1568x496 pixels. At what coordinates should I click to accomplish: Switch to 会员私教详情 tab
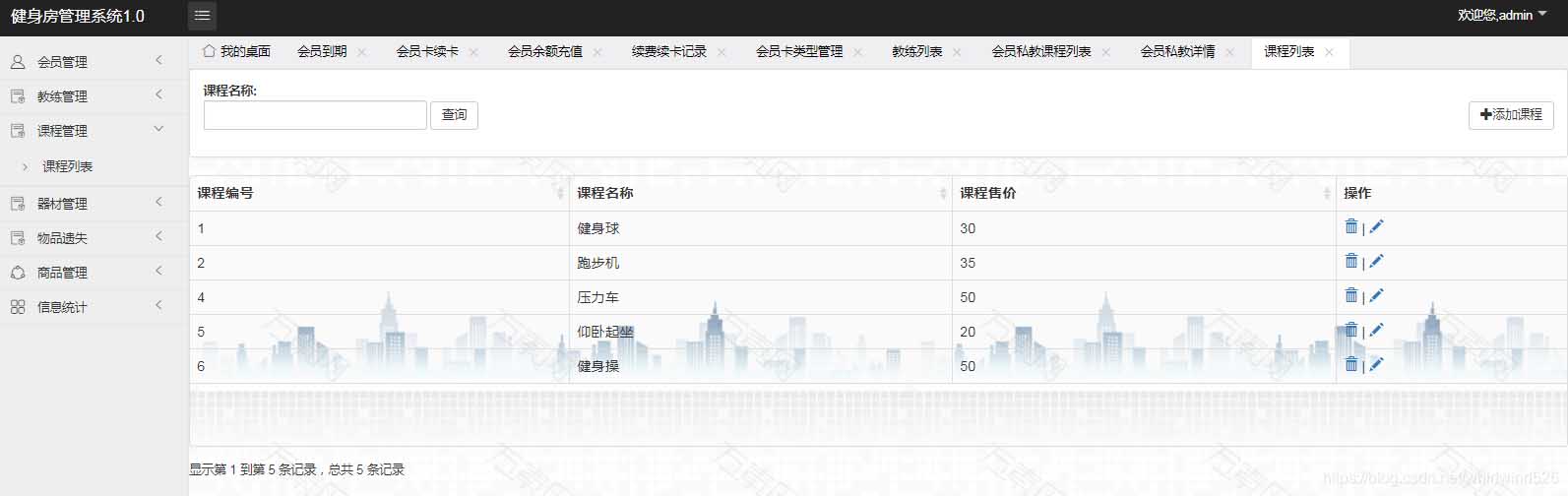pos(1178,51)
